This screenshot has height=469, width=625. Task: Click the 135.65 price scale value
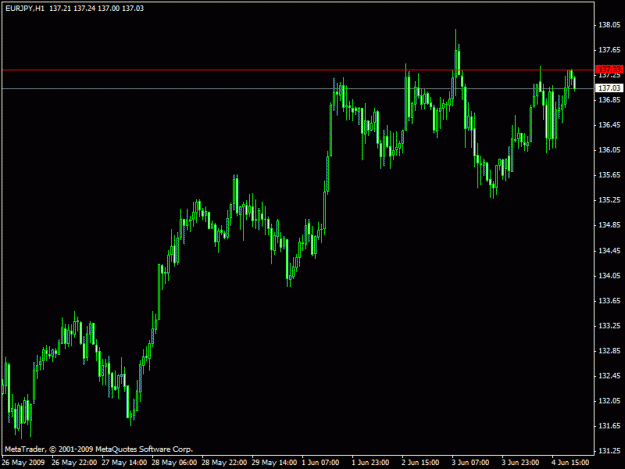tap(609, 175)
